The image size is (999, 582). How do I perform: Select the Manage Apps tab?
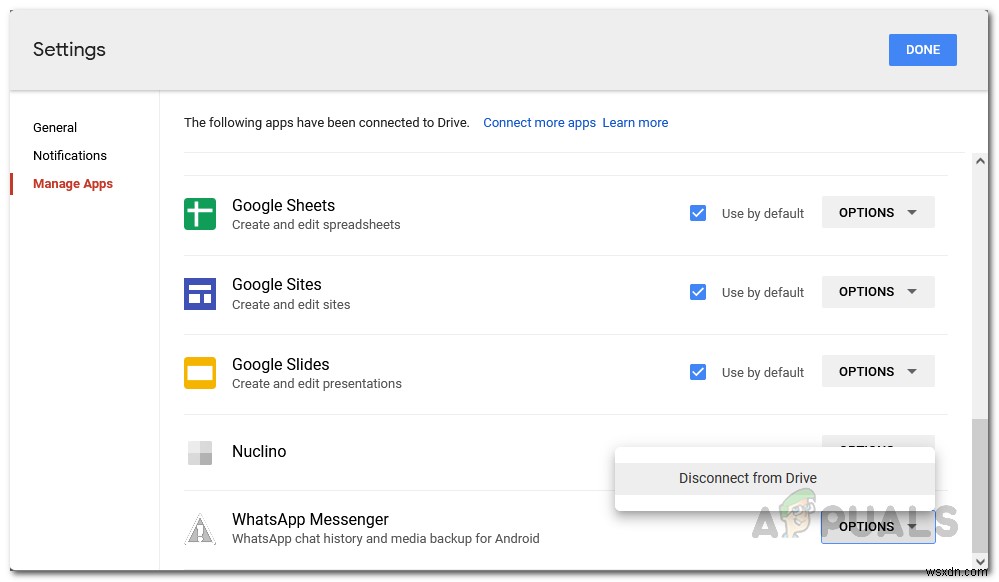coord(73,184)
